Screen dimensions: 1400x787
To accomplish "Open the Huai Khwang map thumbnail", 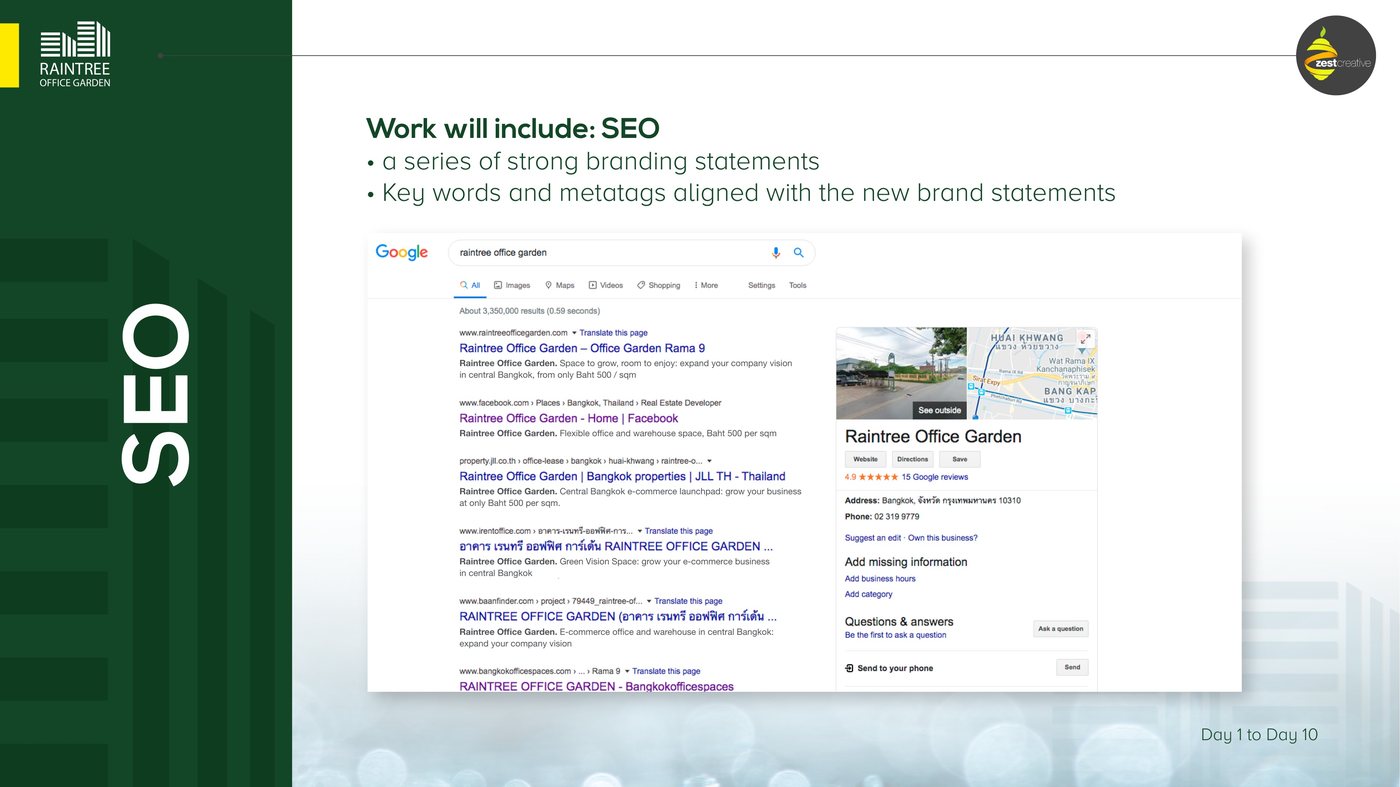I will (1032, 373).
